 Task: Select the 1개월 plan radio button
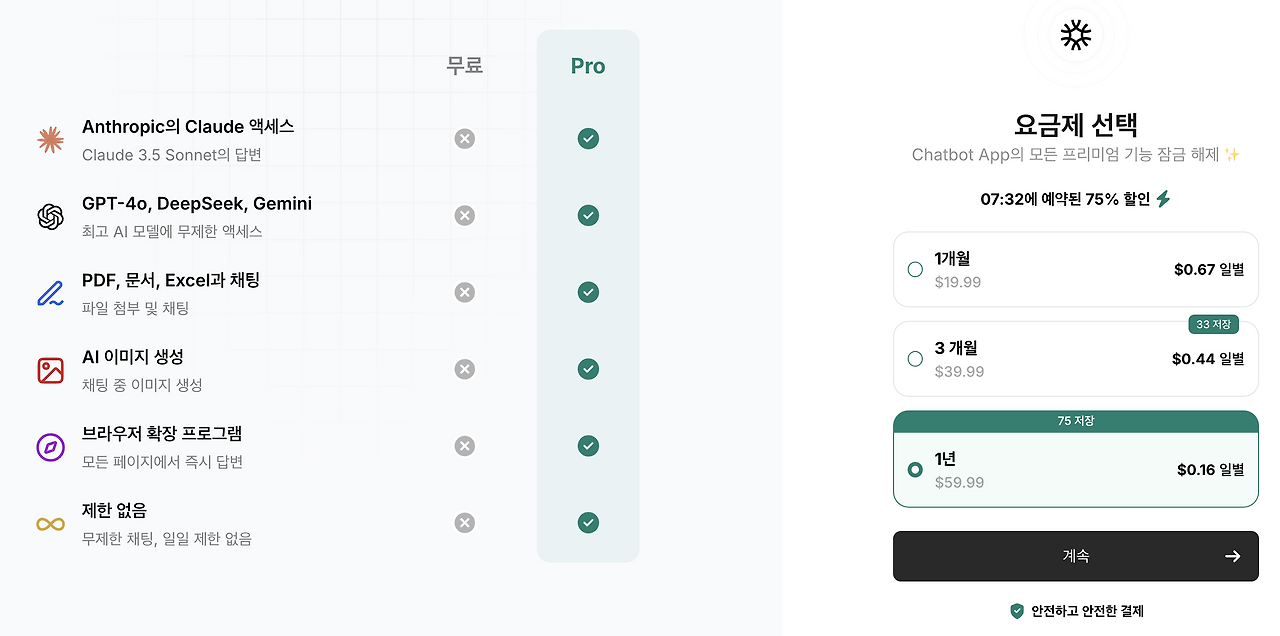click(x=915, y=269)
